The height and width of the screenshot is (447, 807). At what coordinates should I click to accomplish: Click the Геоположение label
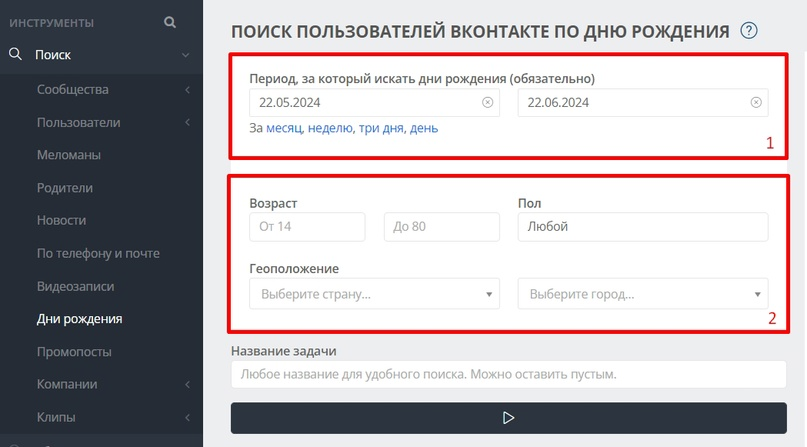click(x=294, y=269)
